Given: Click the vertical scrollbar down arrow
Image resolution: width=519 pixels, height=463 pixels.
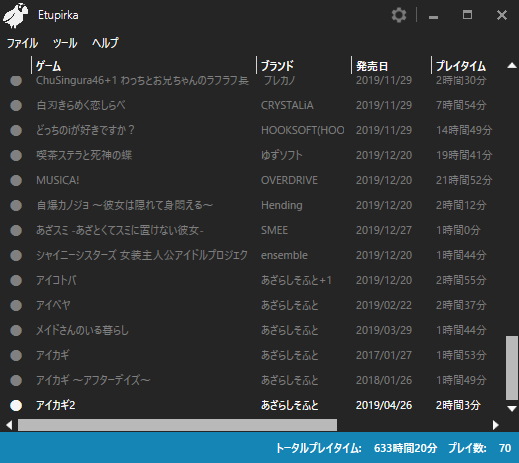Looking at the screenshot, I should [512, 408].
